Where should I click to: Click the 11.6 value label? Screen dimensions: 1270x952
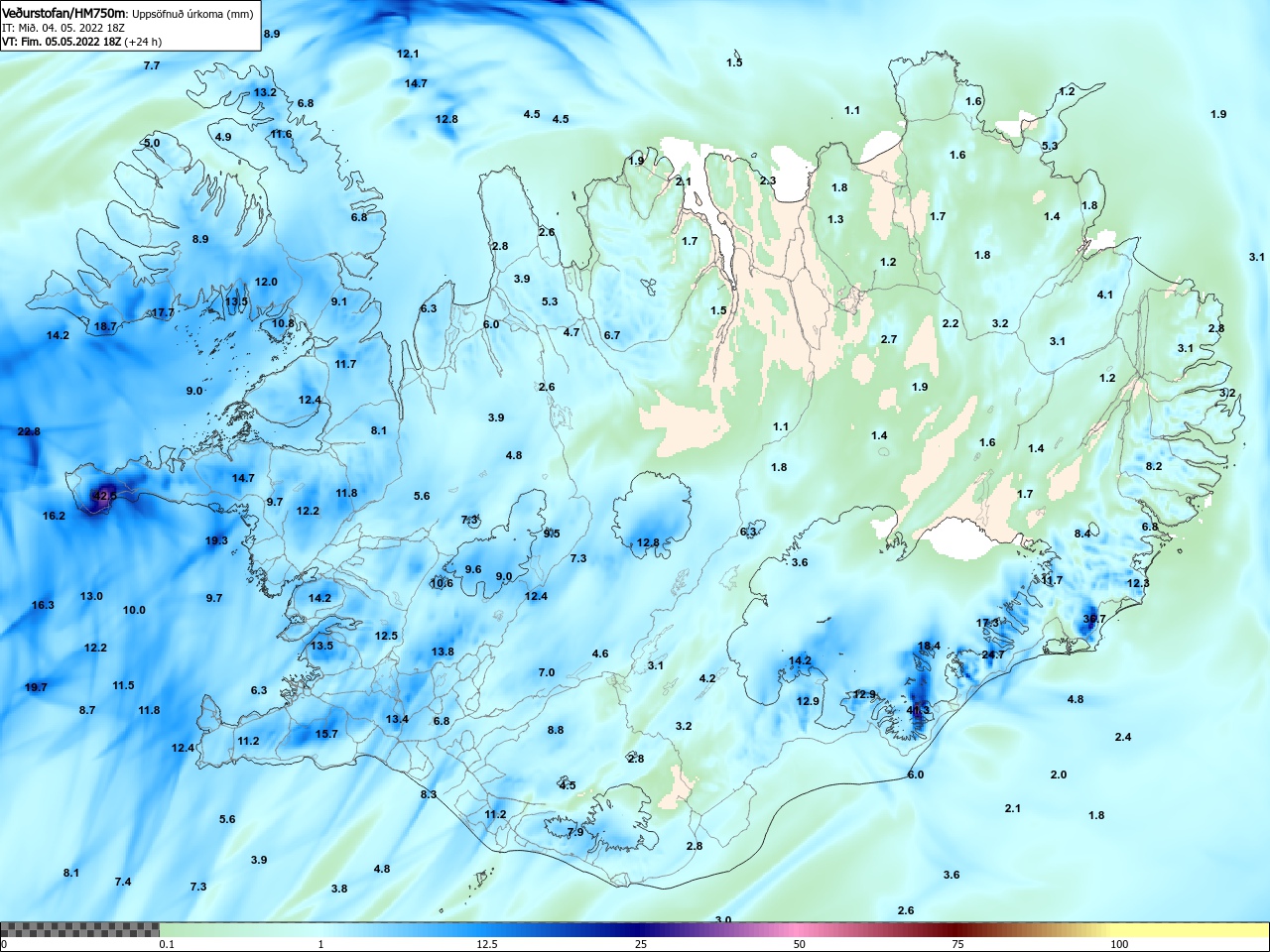[x=281, y=134]
